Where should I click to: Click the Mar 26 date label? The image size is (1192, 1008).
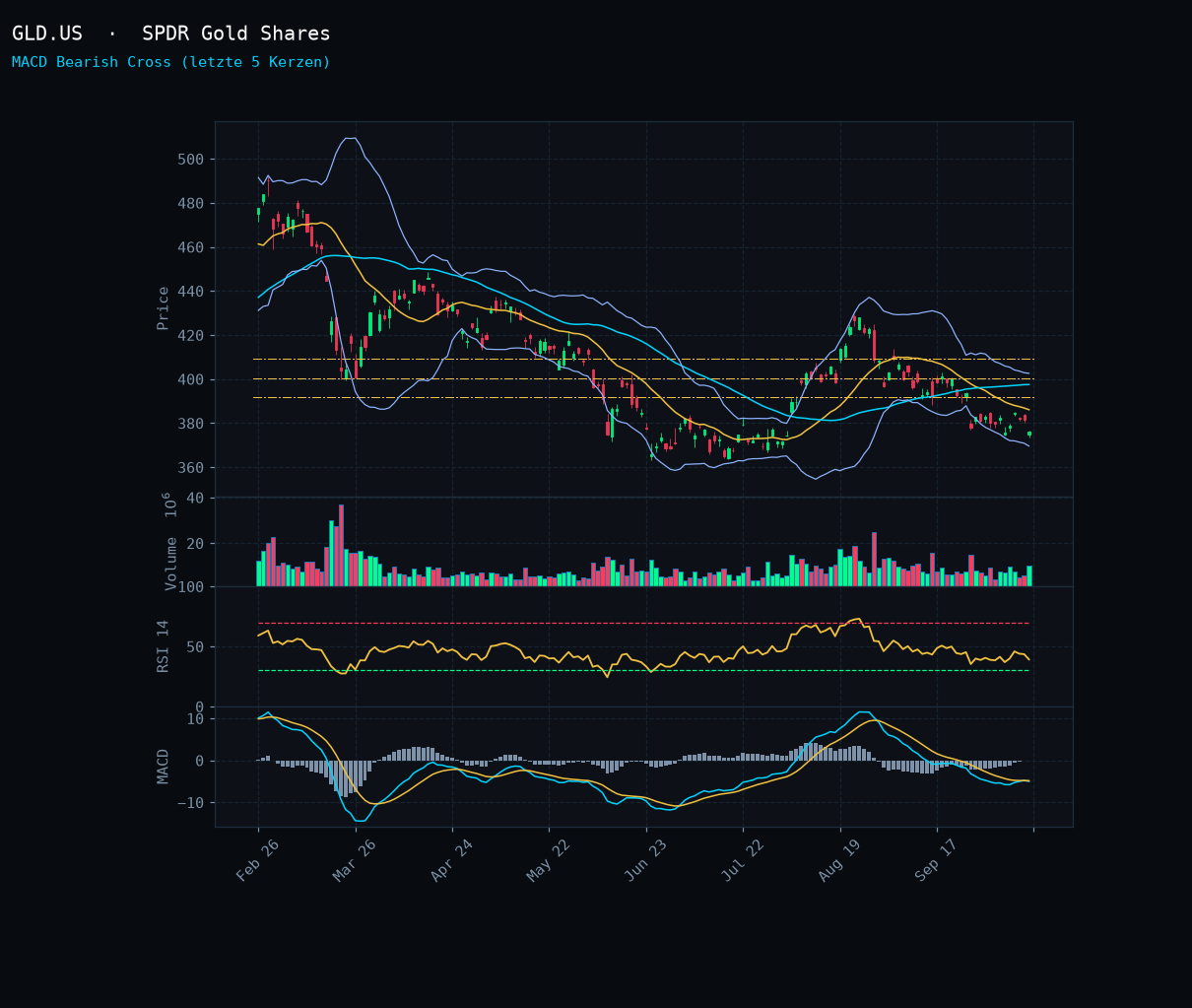(355, 860)
